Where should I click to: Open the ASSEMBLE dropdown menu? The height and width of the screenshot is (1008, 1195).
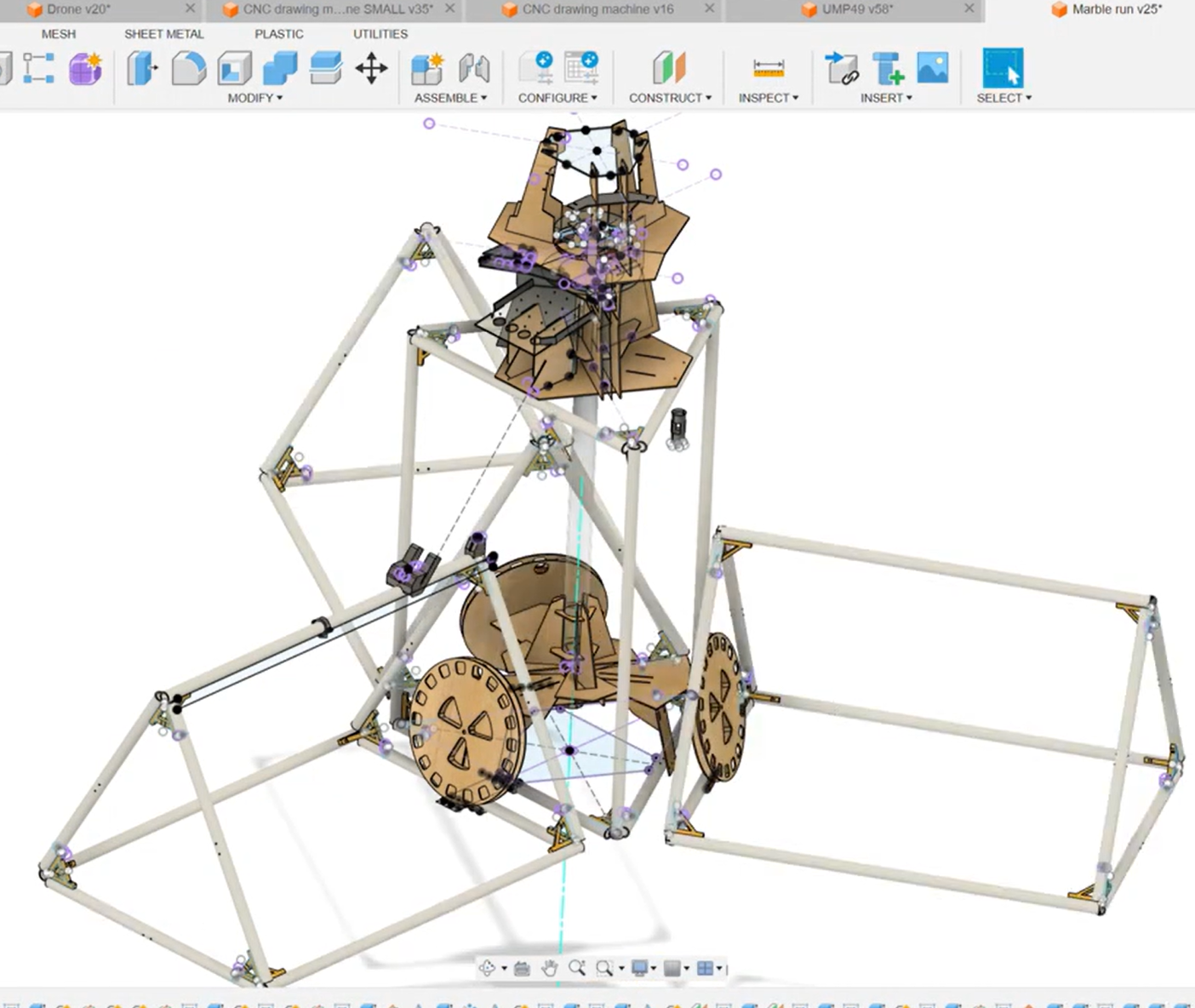(450, 98)
